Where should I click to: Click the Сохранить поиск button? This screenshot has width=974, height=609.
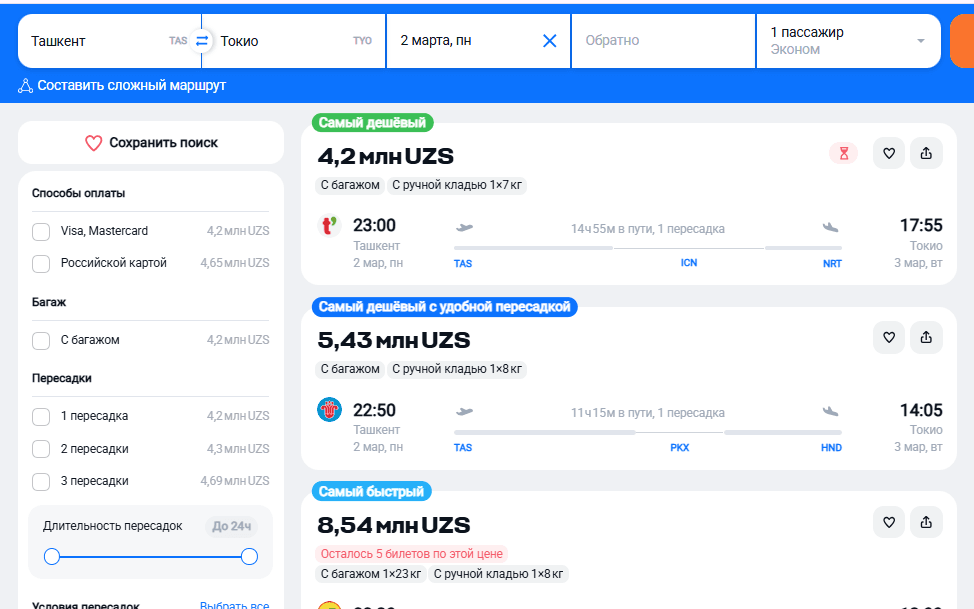pyautogui.click(x=151, y=143)
